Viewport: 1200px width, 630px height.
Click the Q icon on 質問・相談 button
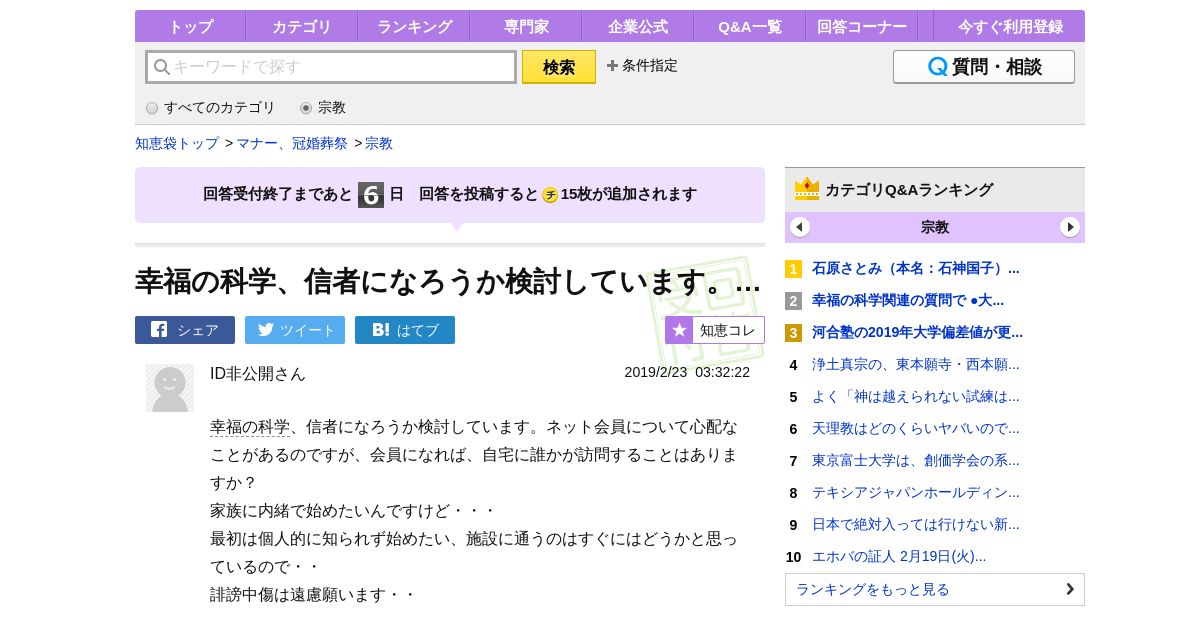(x=938, y=67)
